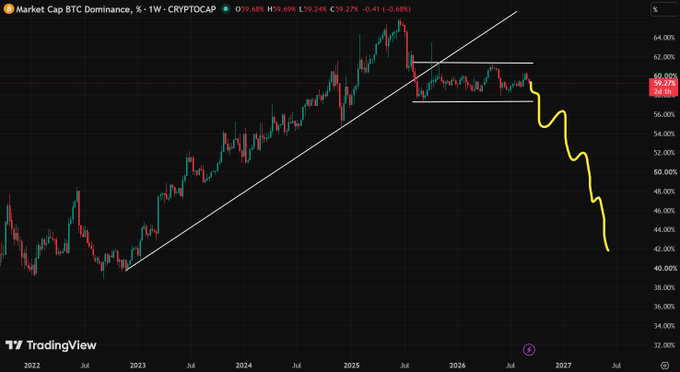The image size is (680, 372).
Task: Click the 64.00% price scale label
Action: [664, 38]
